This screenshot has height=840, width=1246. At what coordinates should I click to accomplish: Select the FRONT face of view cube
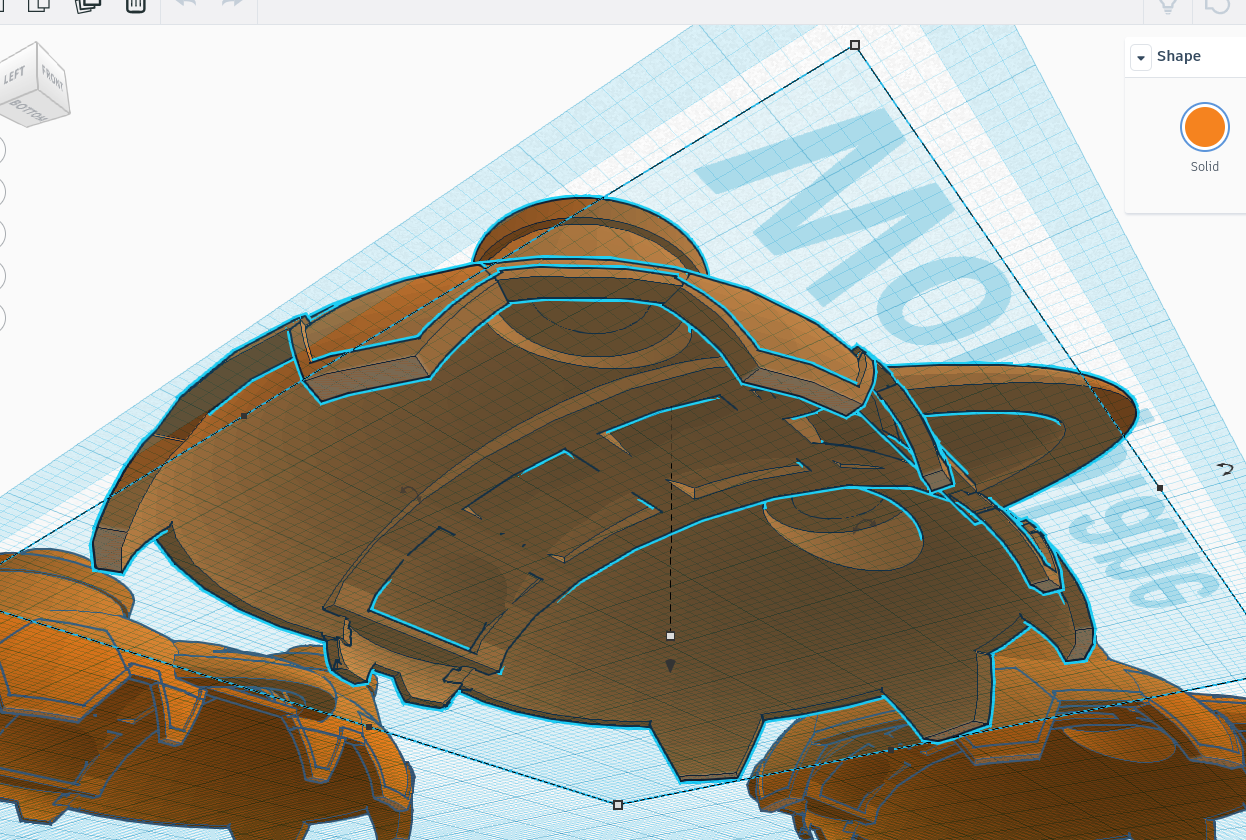coord(52,79)
